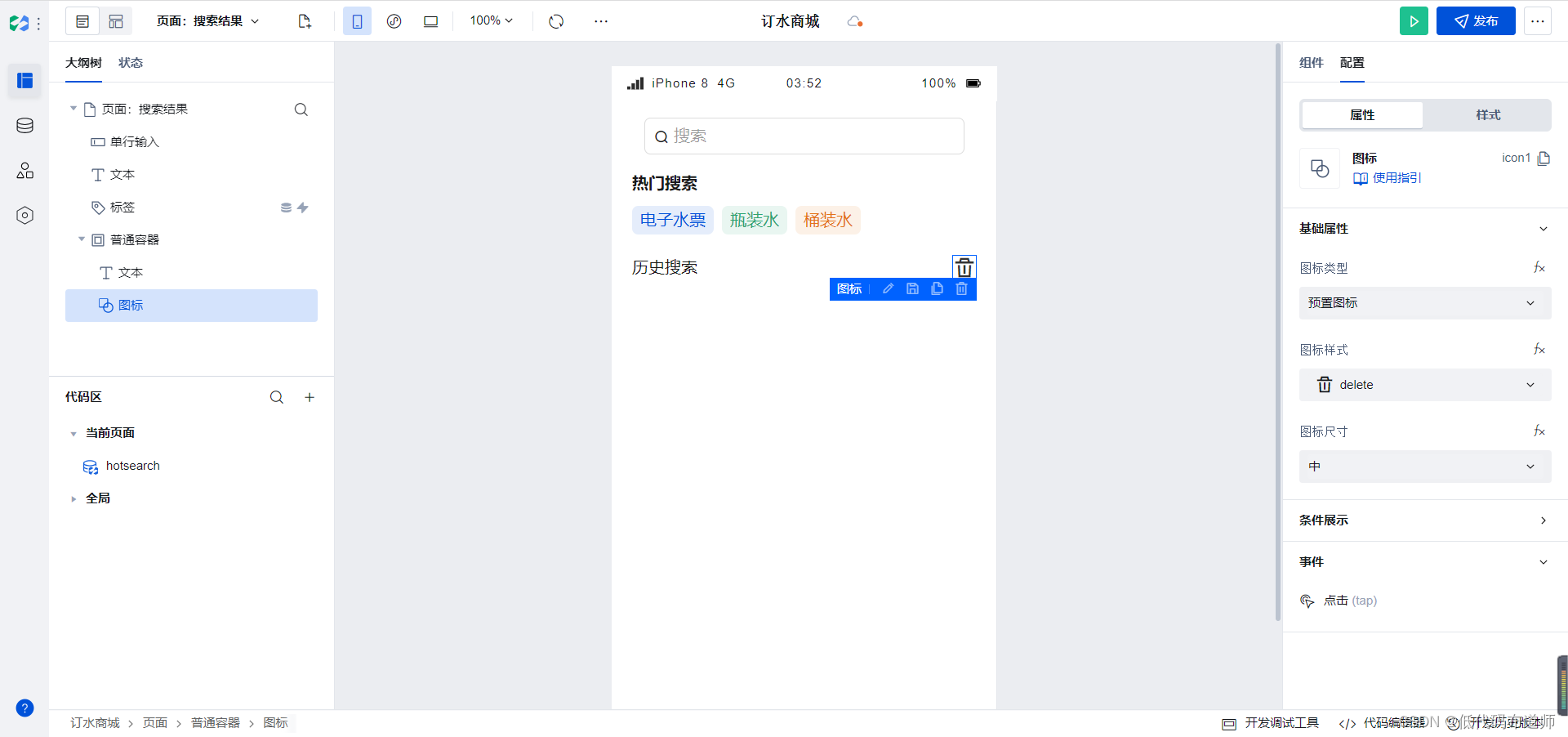Open the component materials sidebar icon
This screenshot has width=1568, height=737.
[24, 170]
